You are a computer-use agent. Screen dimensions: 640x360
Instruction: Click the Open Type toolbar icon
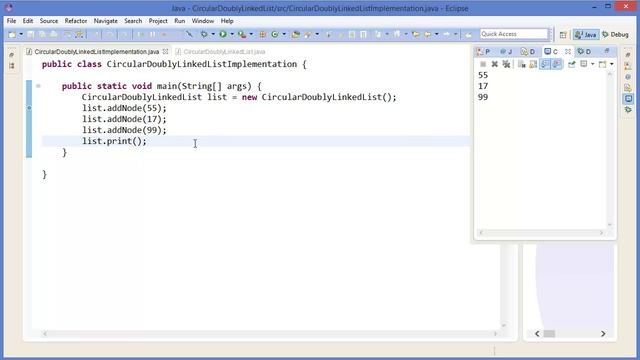[x=296, y=35]
